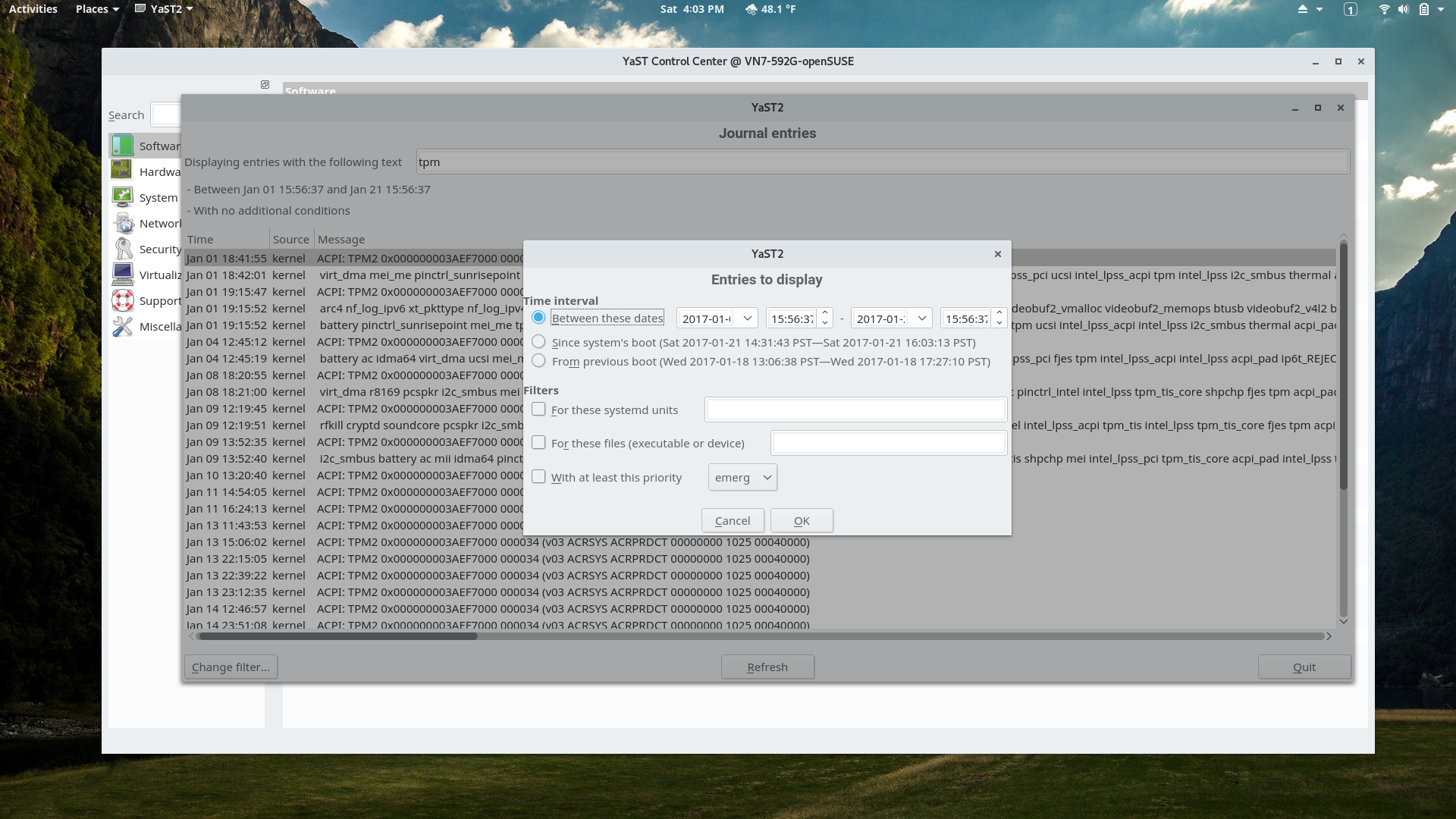Decrease the end time stepper

[999, 323]
